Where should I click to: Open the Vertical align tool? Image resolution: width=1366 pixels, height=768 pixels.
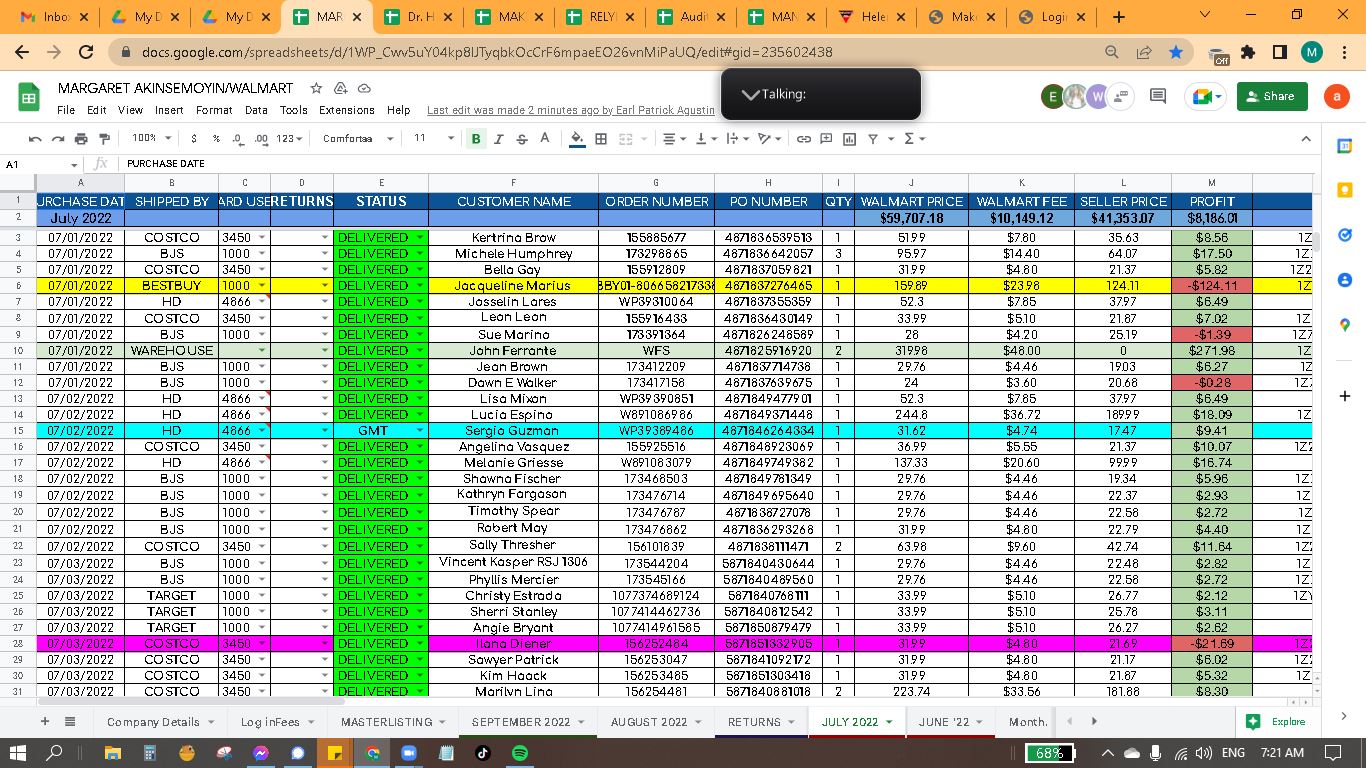pos(705,139)
